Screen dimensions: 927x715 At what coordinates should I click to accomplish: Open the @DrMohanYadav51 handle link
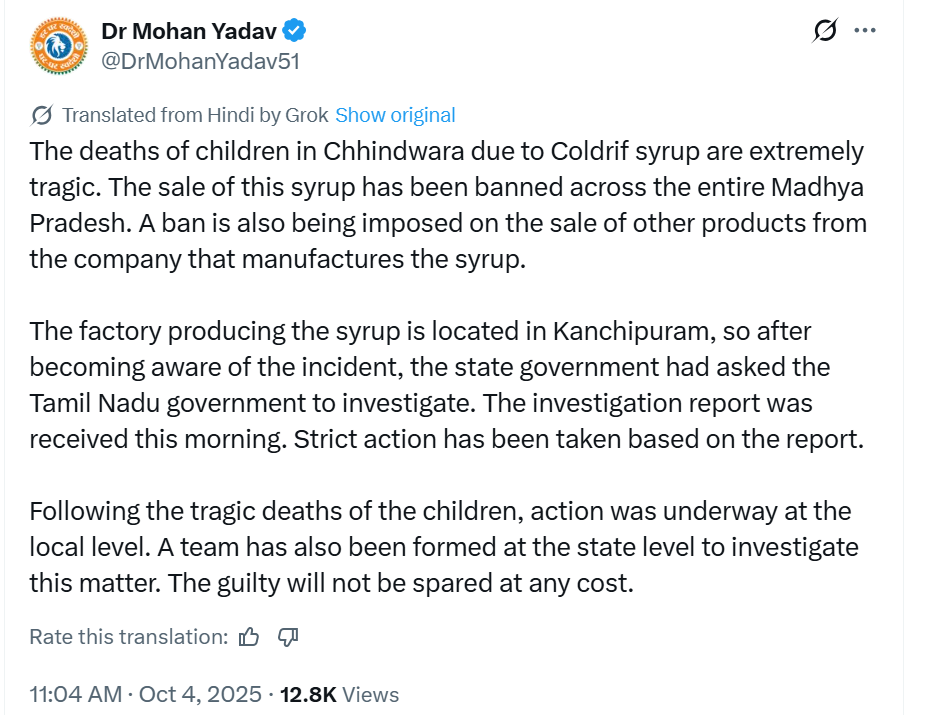click(200, 61)
